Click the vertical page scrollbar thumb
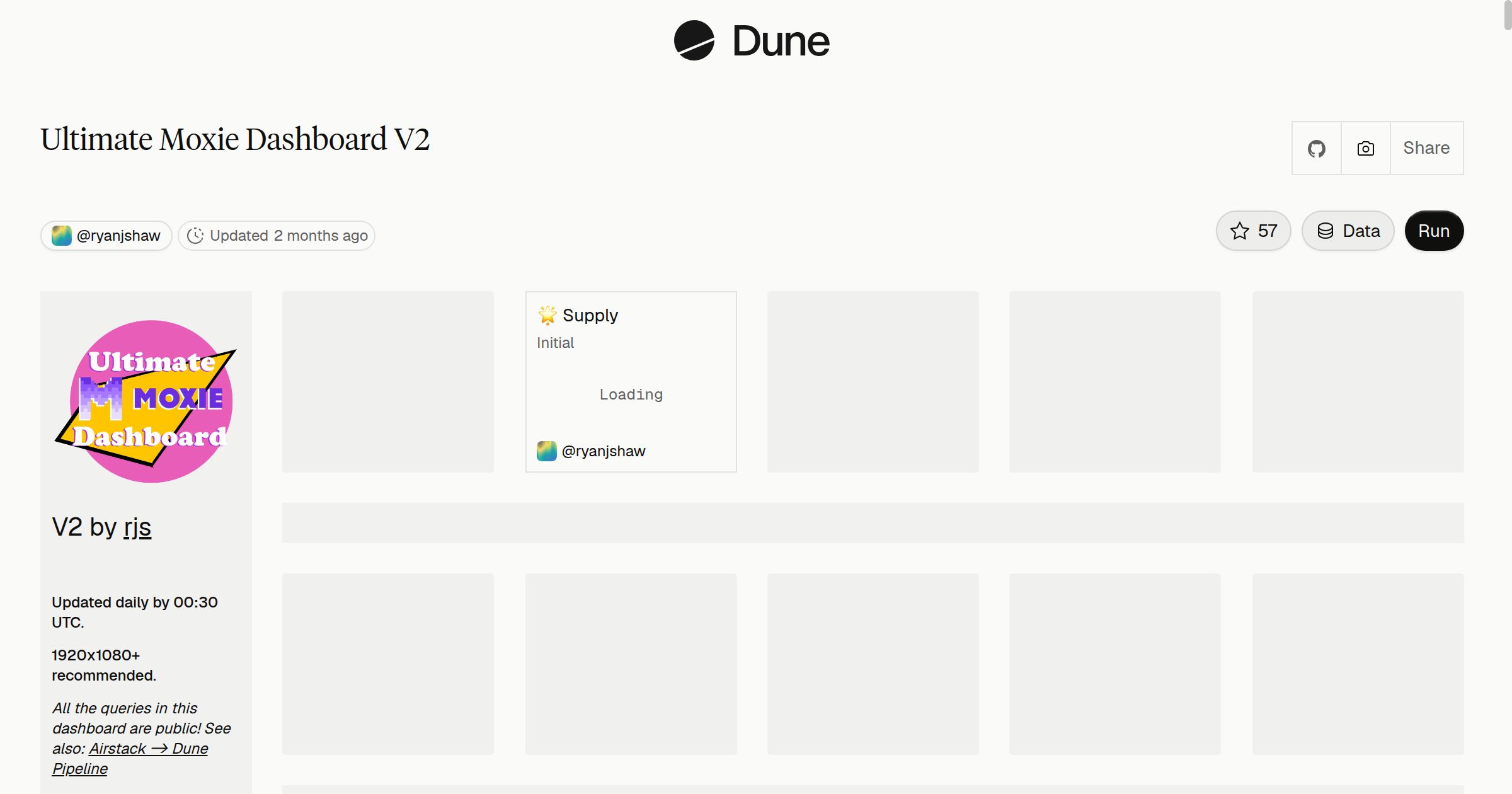Screen dimensions: 1512x794 point(1508,15)
